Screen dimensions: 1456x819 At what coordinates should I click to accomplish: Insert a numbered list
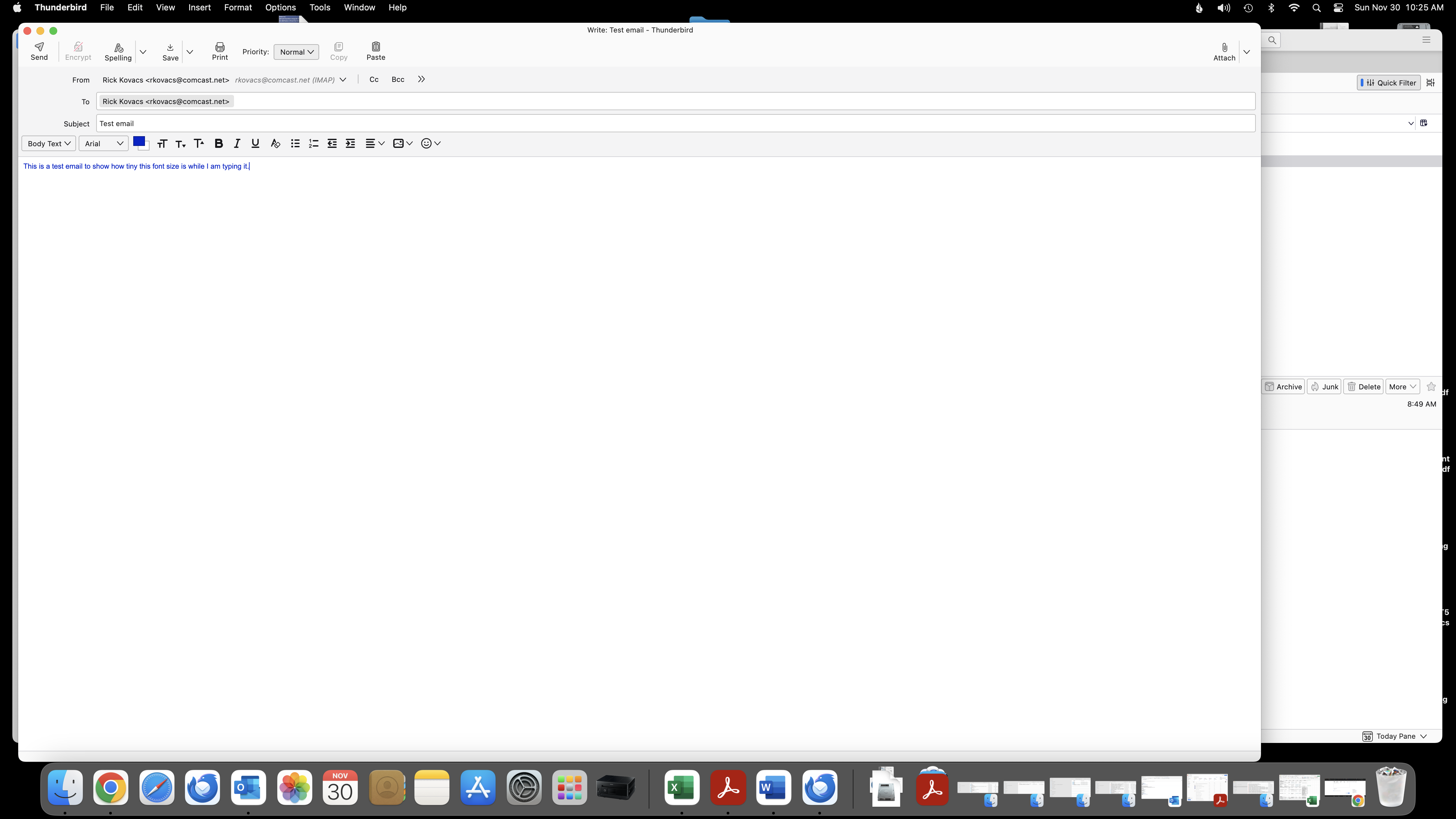(x=314, y=144)
